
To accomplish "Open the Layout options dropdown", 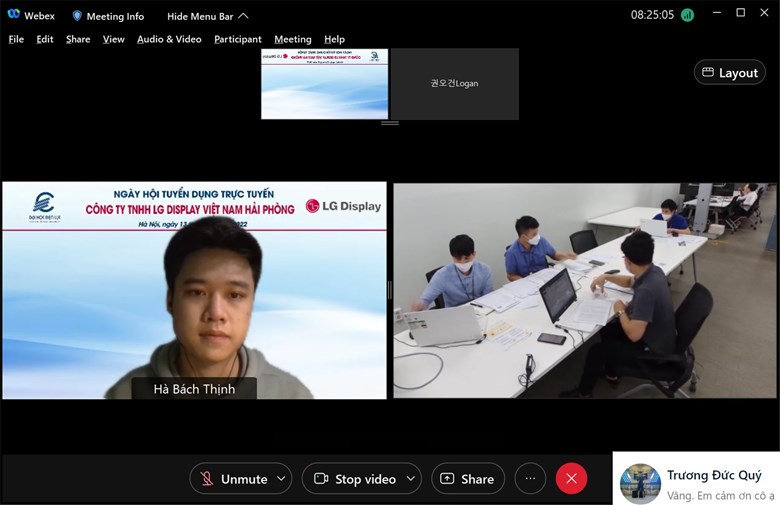I will (729, 72).
